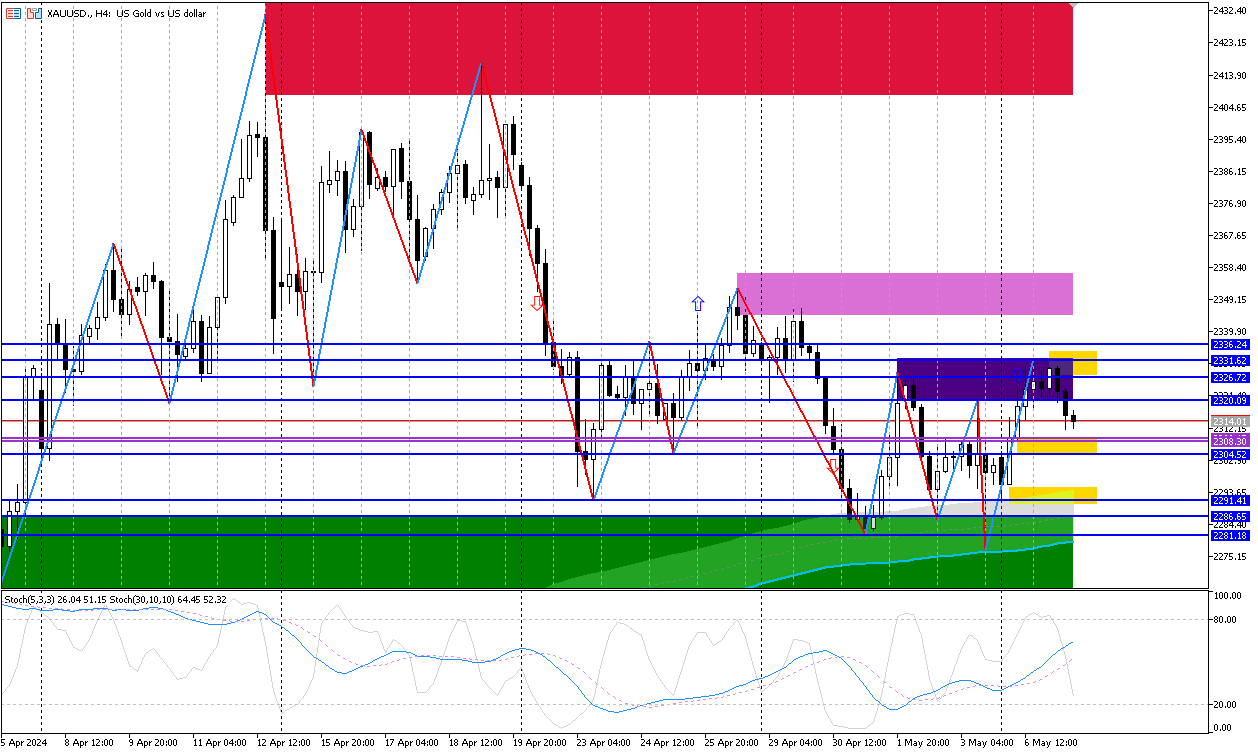Select the dark purple zone rectangle near 2326
The image size is (1258, 752).
coord(985,380)
